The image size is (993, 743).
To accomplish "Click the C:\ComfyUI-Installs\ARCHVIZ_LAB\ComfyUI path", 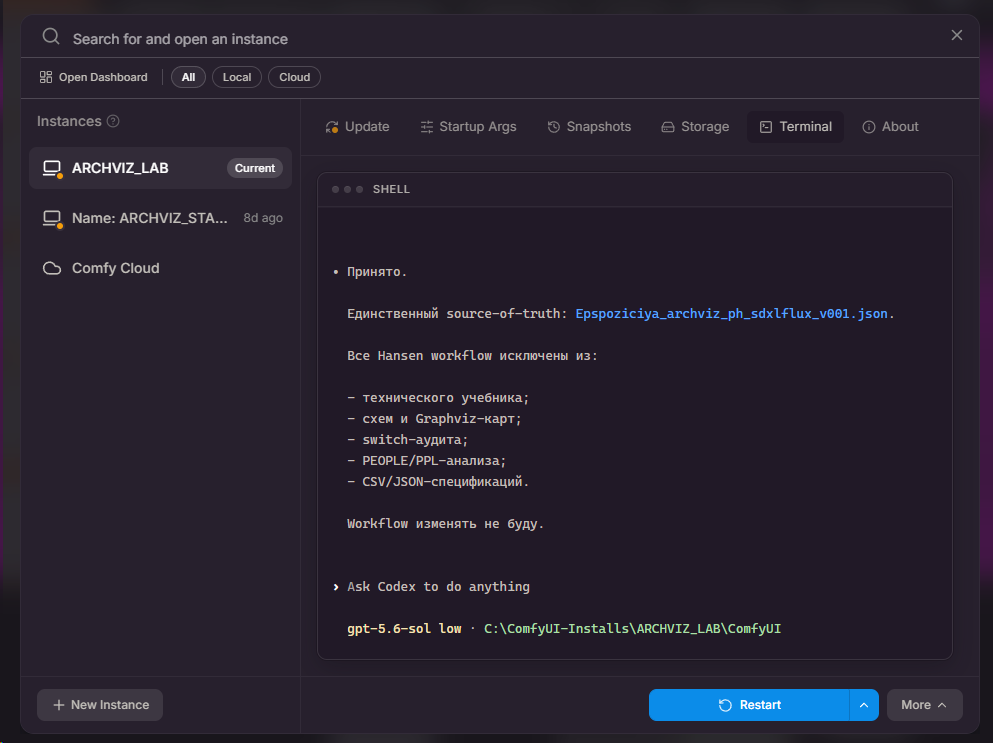I will (632, 628).
